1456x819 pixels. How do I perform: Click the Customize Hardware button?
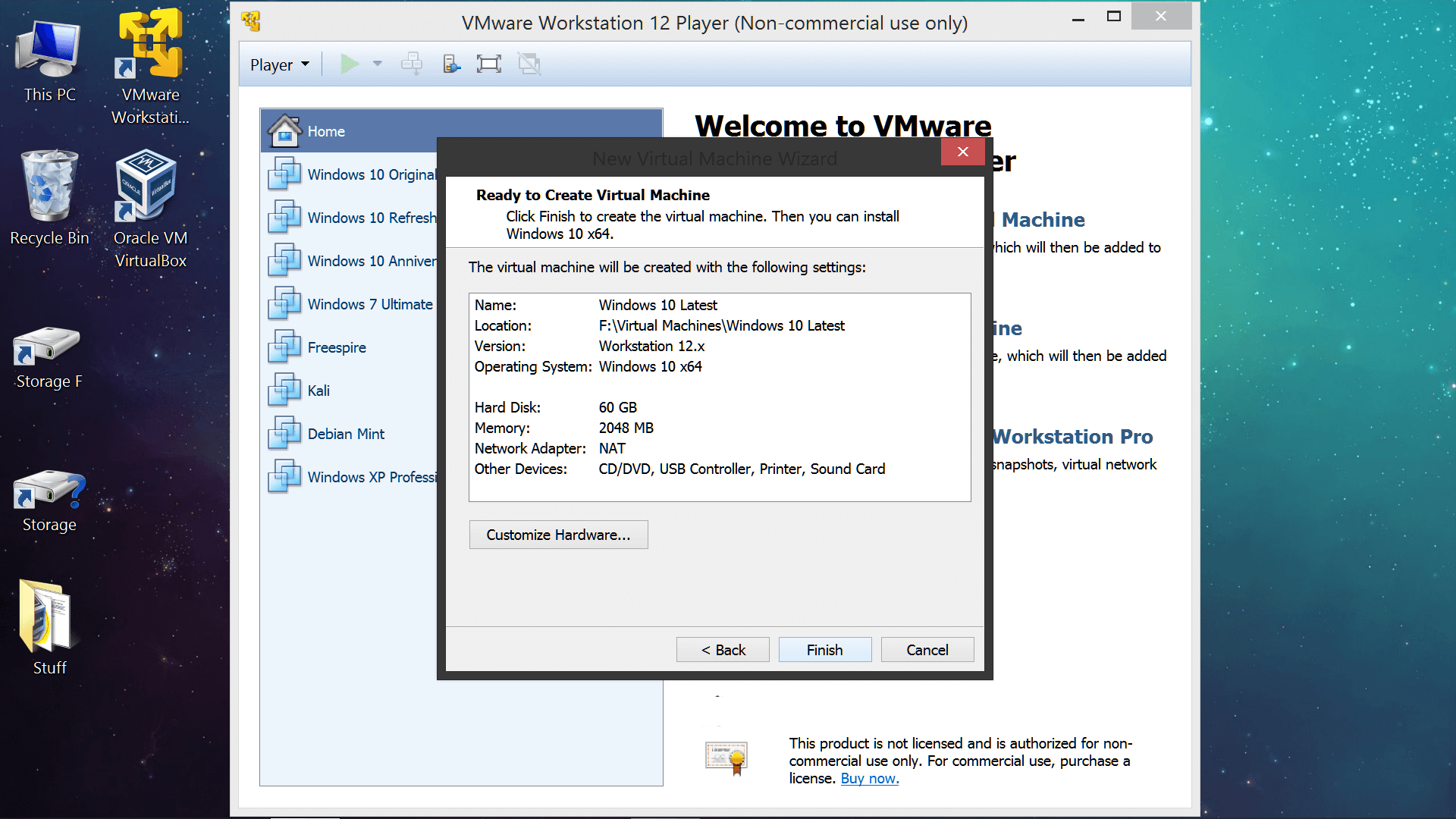pyautogui.click(x=557, y=534)
